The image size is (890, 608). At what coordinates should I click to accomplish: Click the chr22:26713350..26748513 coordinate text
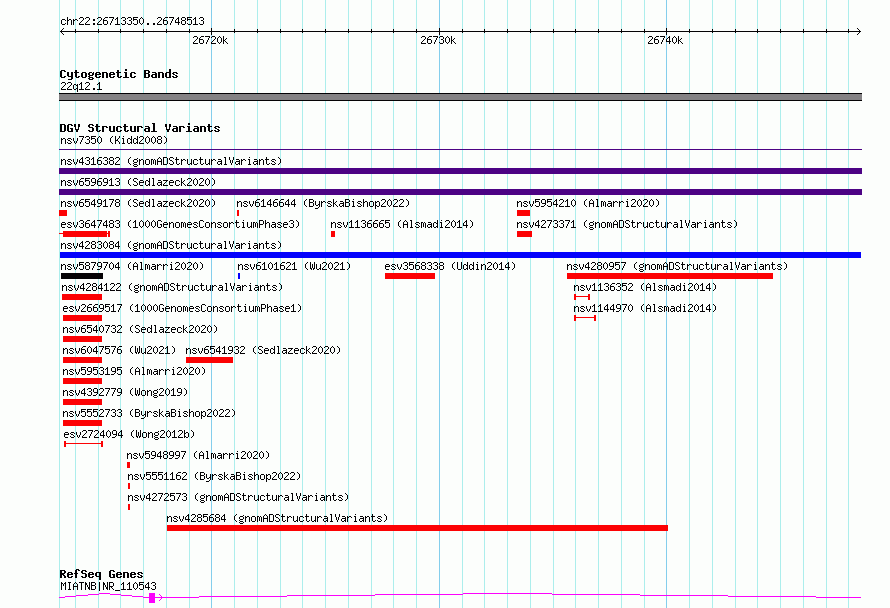(x=132, y=21)
